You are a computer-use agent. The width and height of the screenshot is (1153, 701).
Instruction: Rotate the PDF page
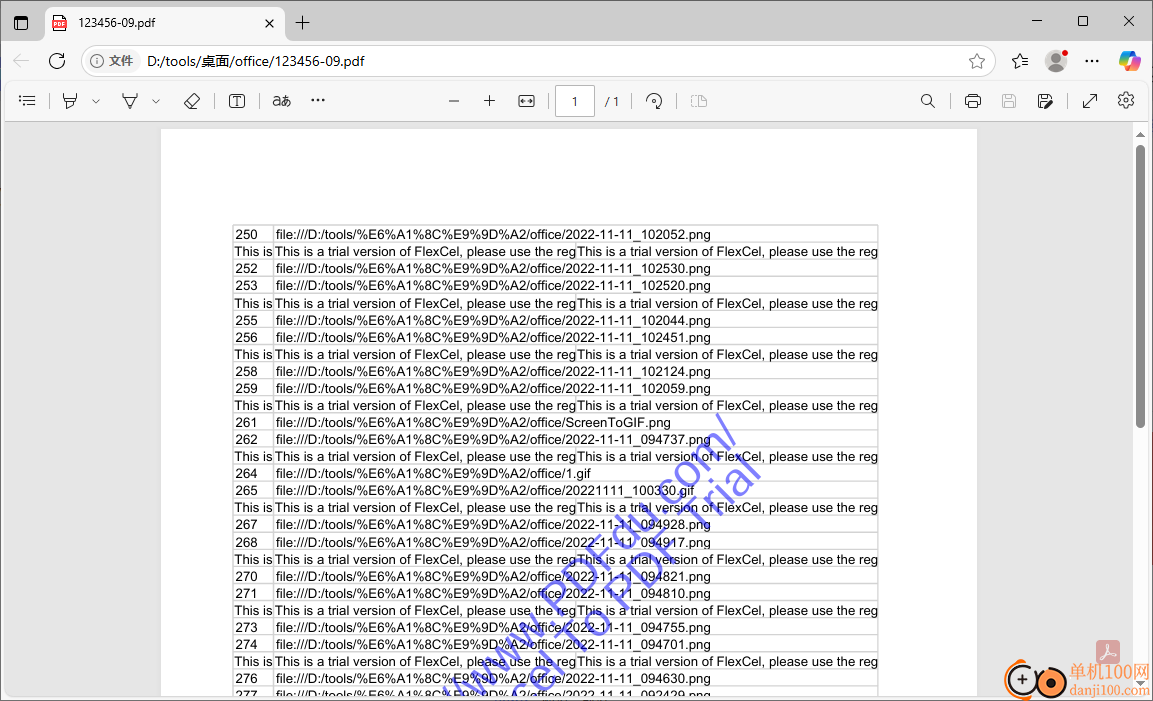pos(654,102)
